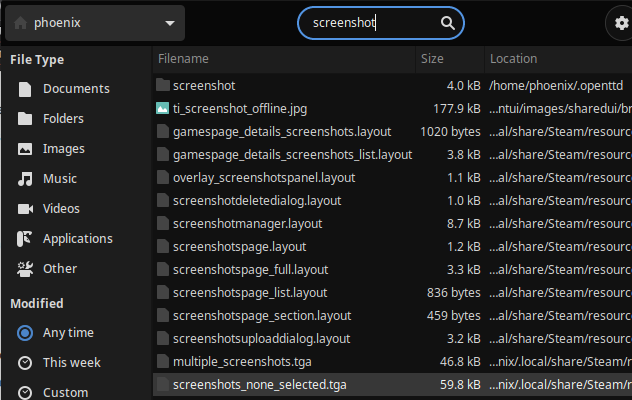Select the This week radio option
The width and height of the screenshot is (632, 400).
pos(25,363)
